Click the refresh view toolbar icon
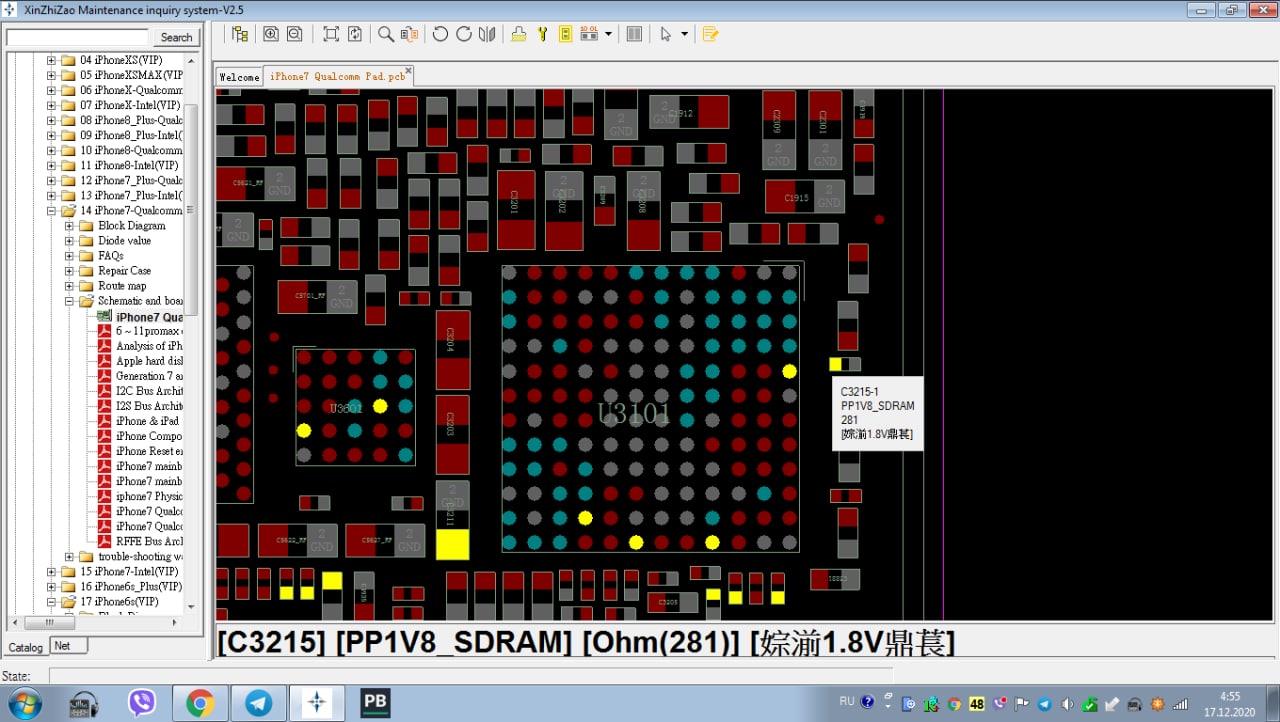Viewport: 1280px width, 722px height. tap(355, 34)
